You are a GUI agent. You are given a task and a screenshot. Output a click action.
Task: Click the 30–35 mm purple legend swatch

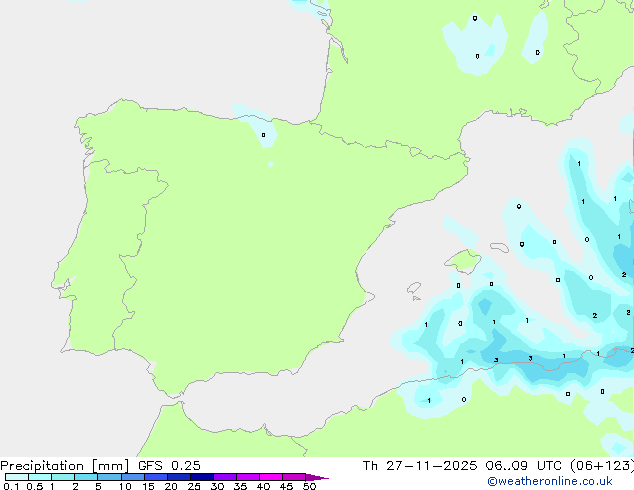[x=224, y=477]
